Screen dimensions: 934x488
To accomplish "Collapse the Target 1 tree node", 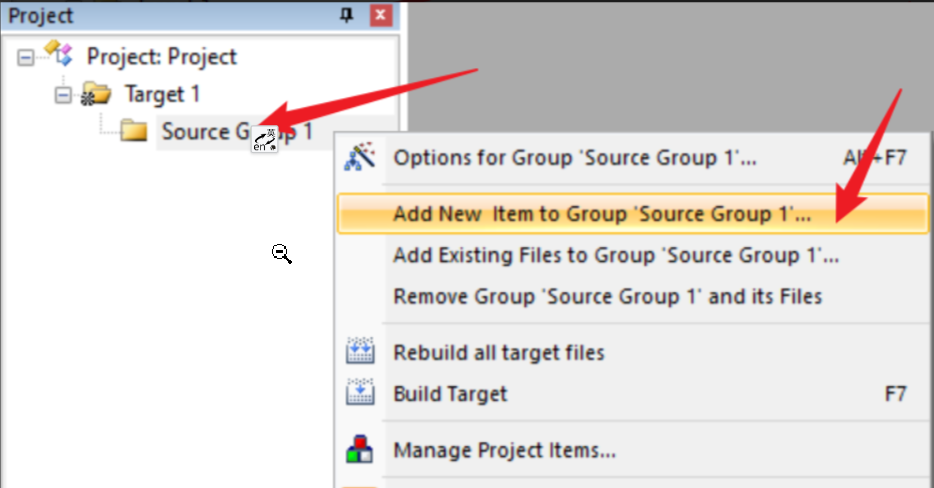I will click(63, 95).
